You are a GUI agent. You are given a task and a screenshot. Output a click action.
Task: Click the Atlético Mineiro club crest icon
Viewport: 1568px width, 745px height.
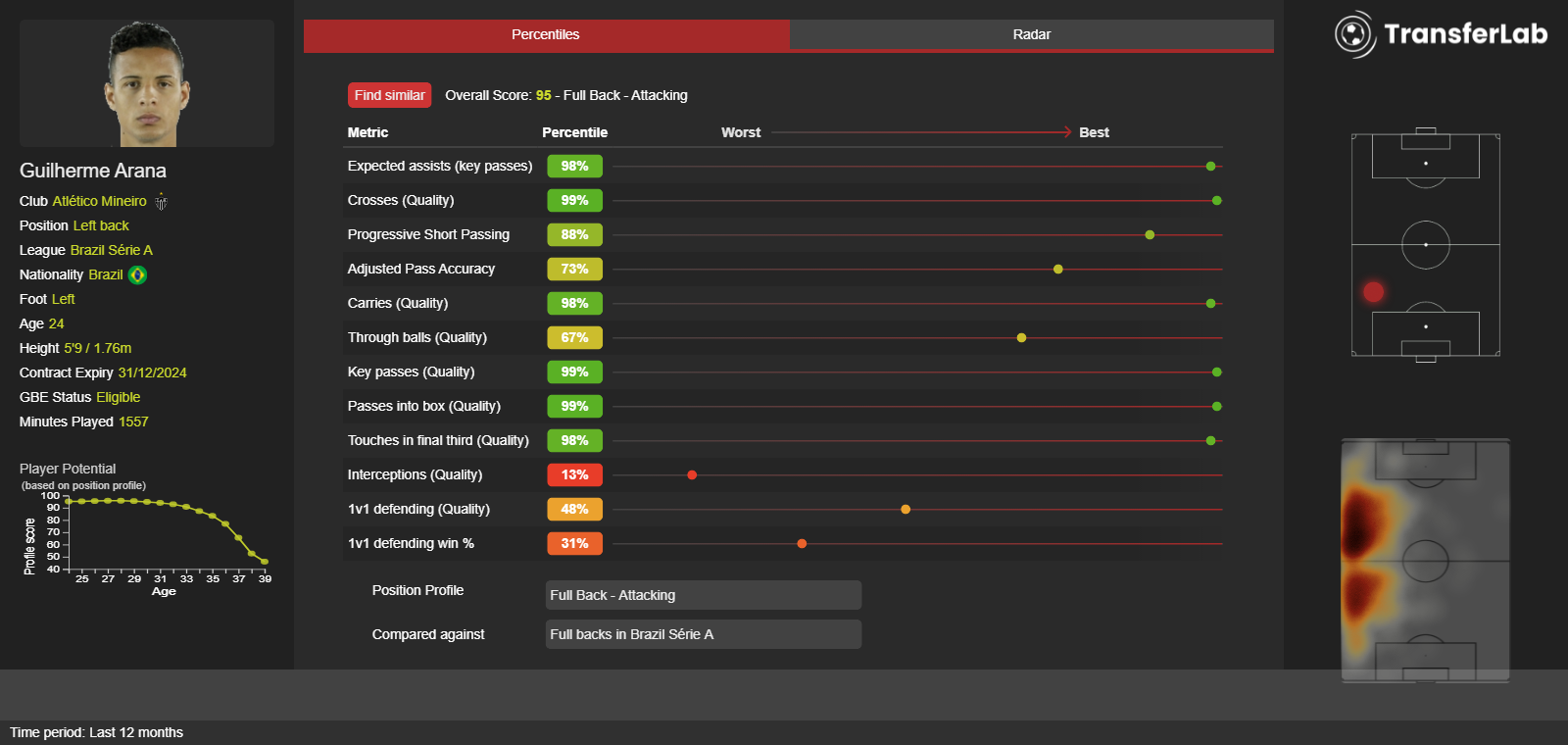161,202
